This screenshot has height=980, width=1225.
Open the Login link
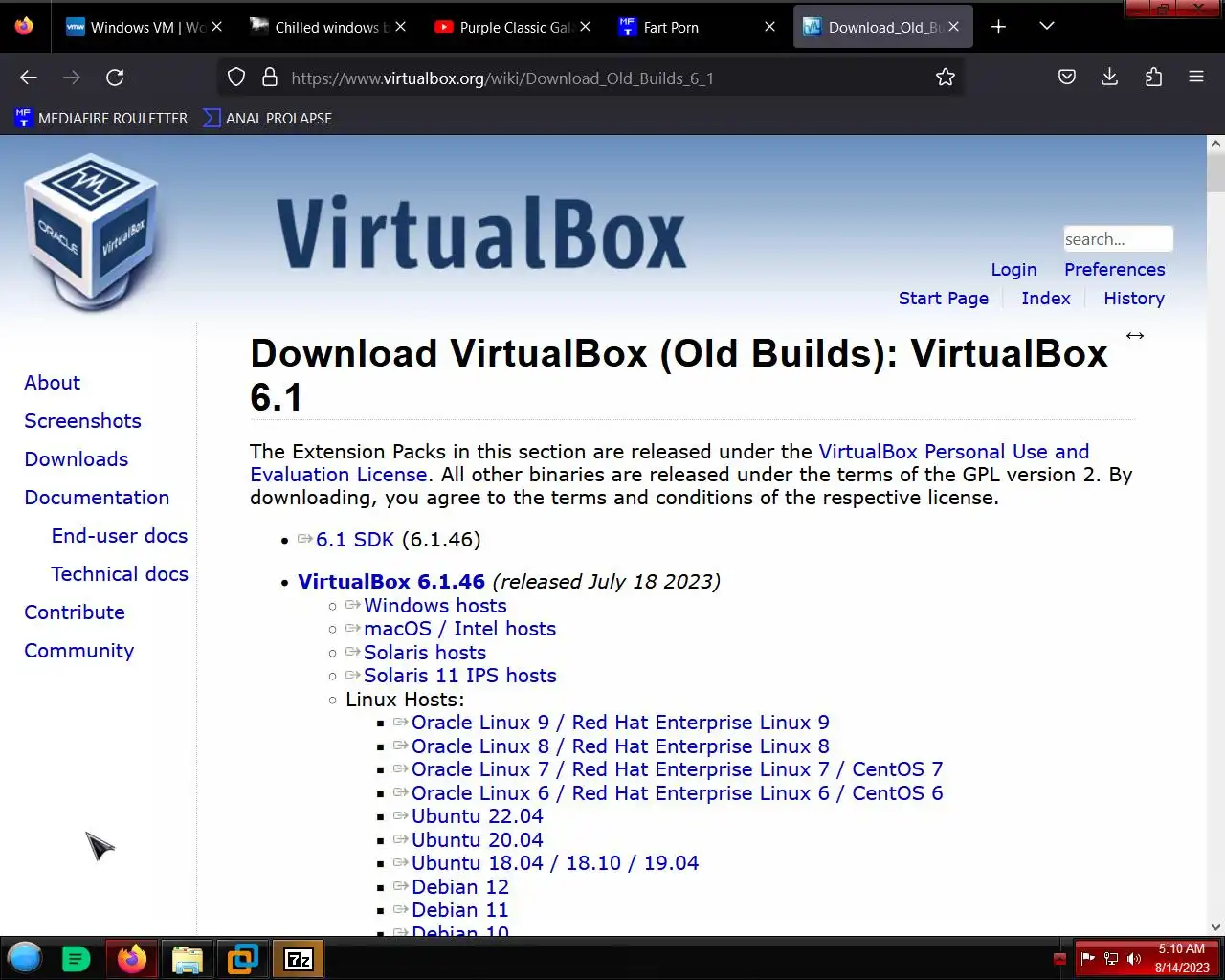point(1013,270)
